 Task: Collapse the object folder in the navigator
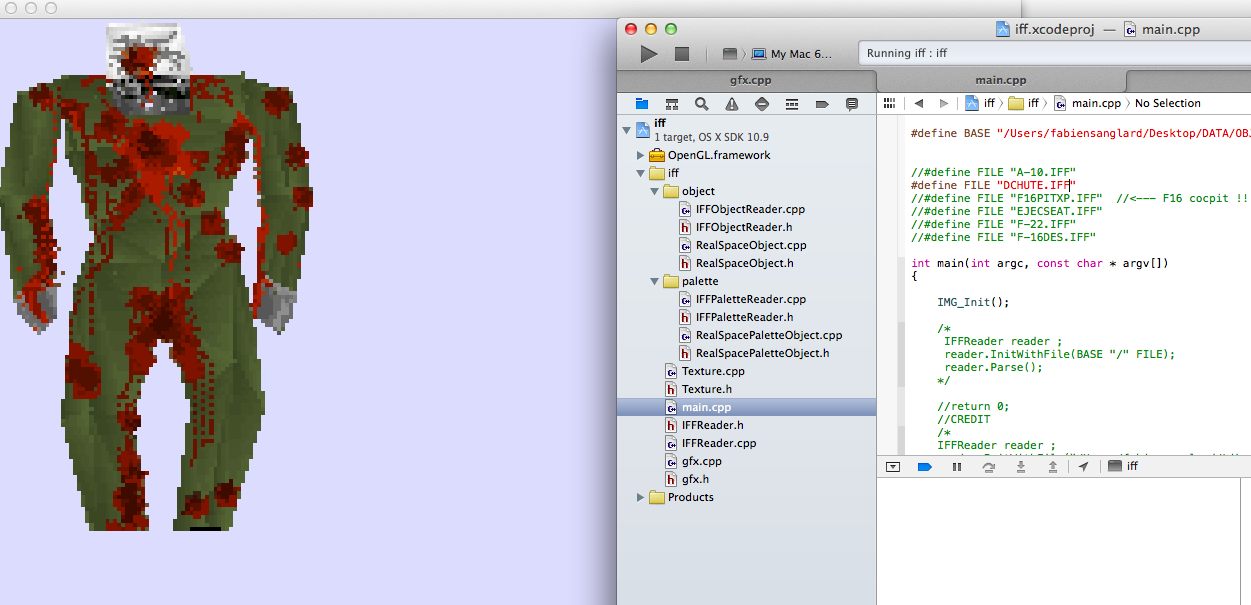coord(654,191)
